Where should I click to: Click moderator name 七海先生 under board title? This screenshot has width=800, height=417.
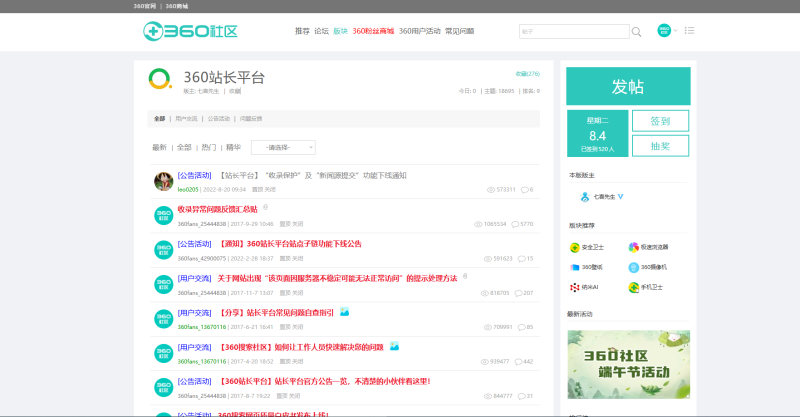point(208,91)
